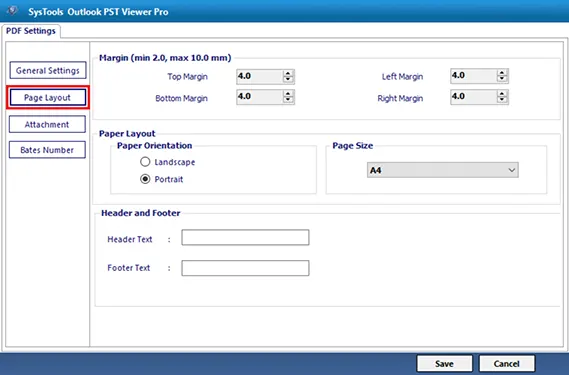Click the Header Text input field
Viewport: 569px width, 375px height.
pos(245,237)
